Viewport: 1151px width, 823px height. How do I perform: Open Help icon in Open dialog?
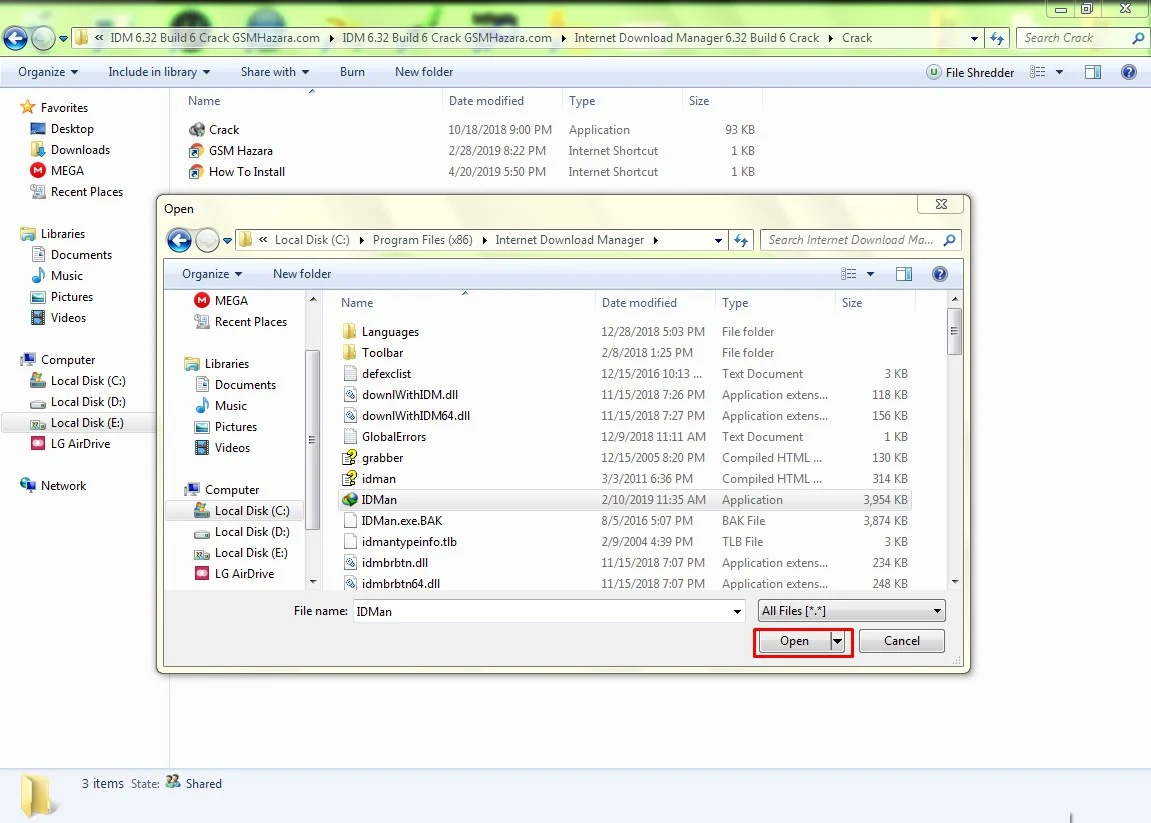point(940,274)
